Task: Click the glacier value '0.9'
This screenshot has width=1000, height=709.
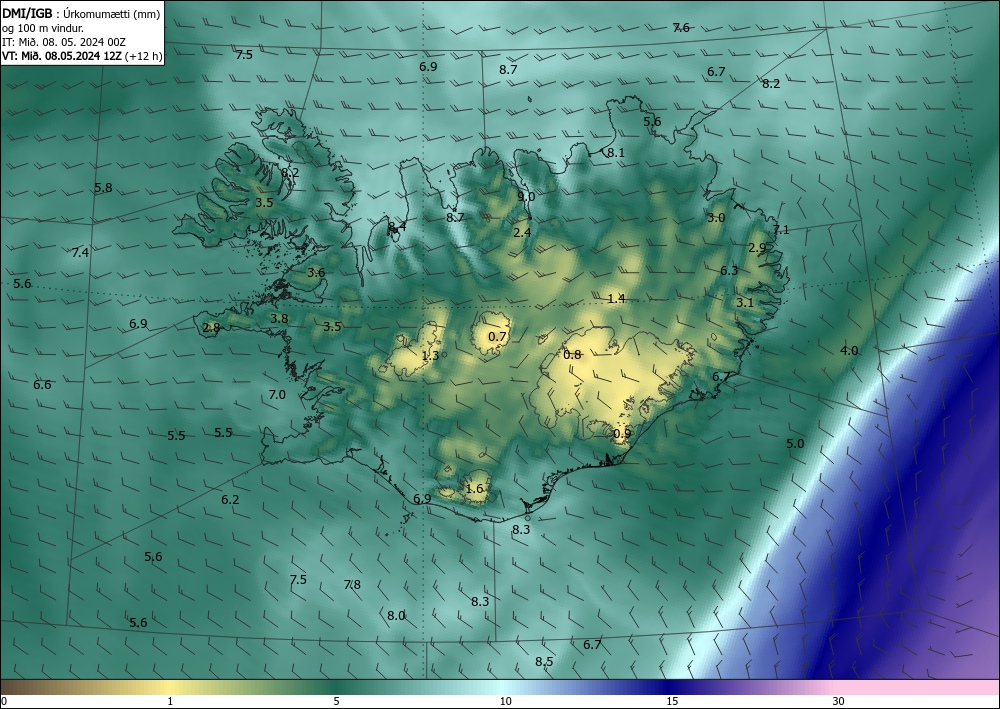Action: point(622,434)
